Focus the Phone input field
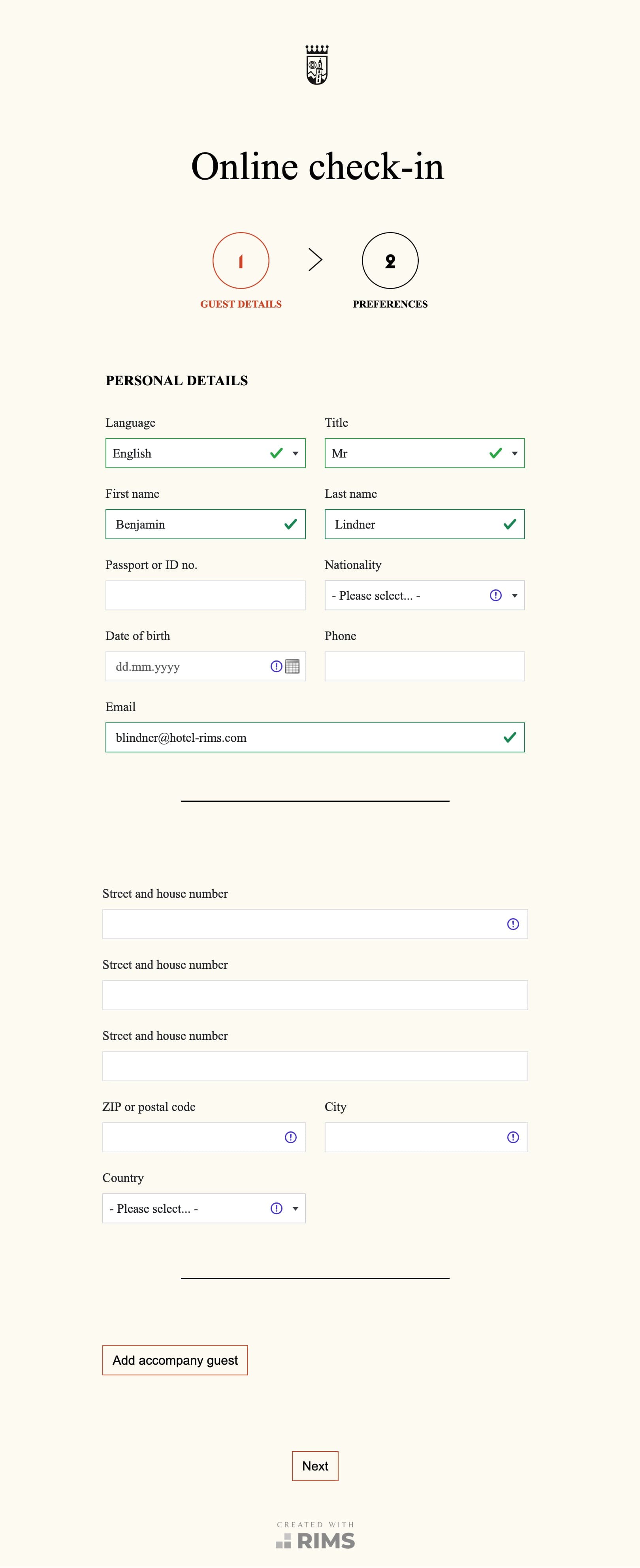 (x=424, y=666)
